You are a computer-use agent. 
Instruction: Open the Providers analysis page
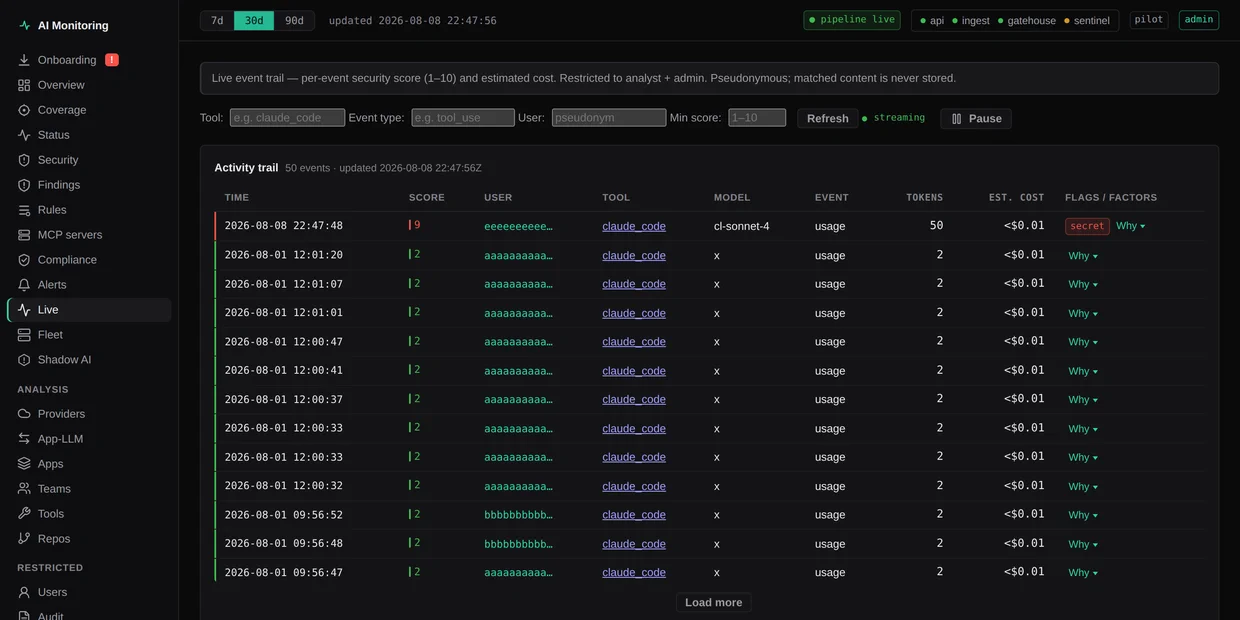[89, 414]
